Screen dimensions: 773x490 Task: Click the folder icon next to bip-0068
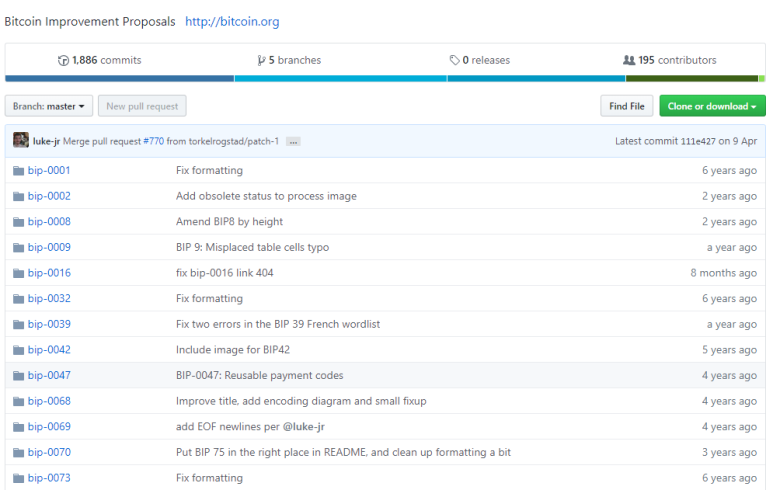(19, 401)
